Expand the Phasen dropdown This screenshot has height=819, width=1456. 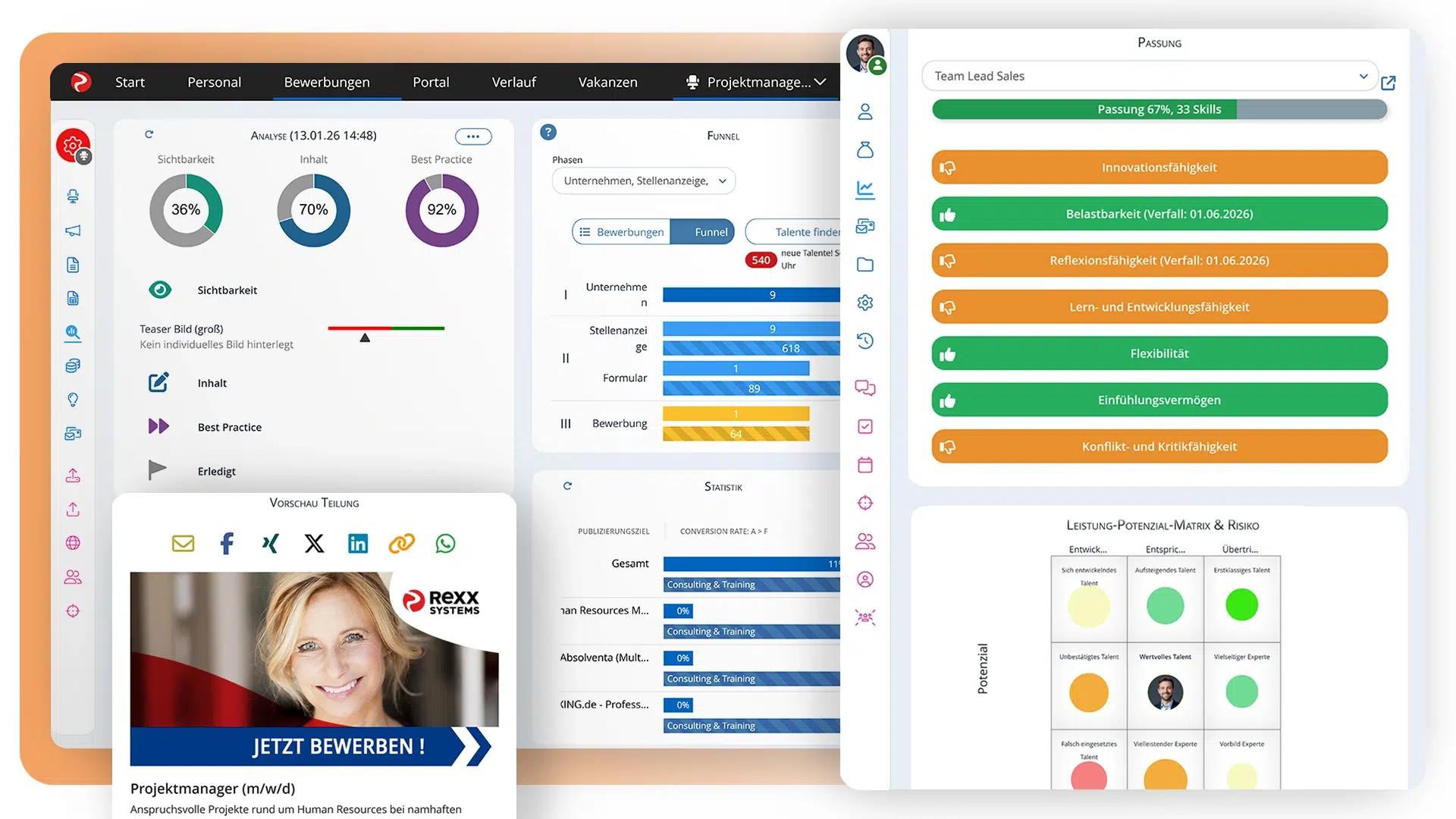[644, 180]
